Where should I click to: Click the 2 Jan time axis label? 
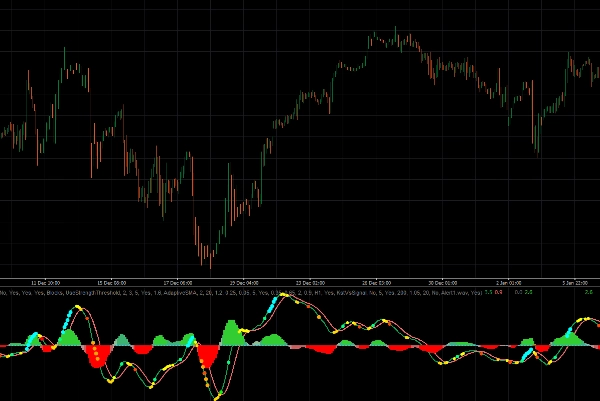coord(509,283)
